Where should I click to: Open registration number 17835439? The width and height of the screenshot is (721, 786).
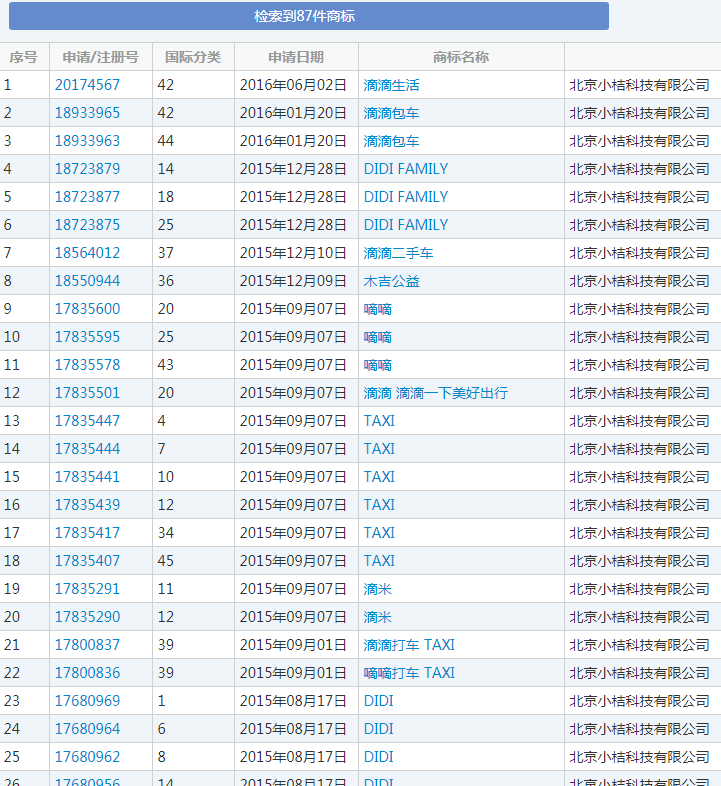coord(87,505)
